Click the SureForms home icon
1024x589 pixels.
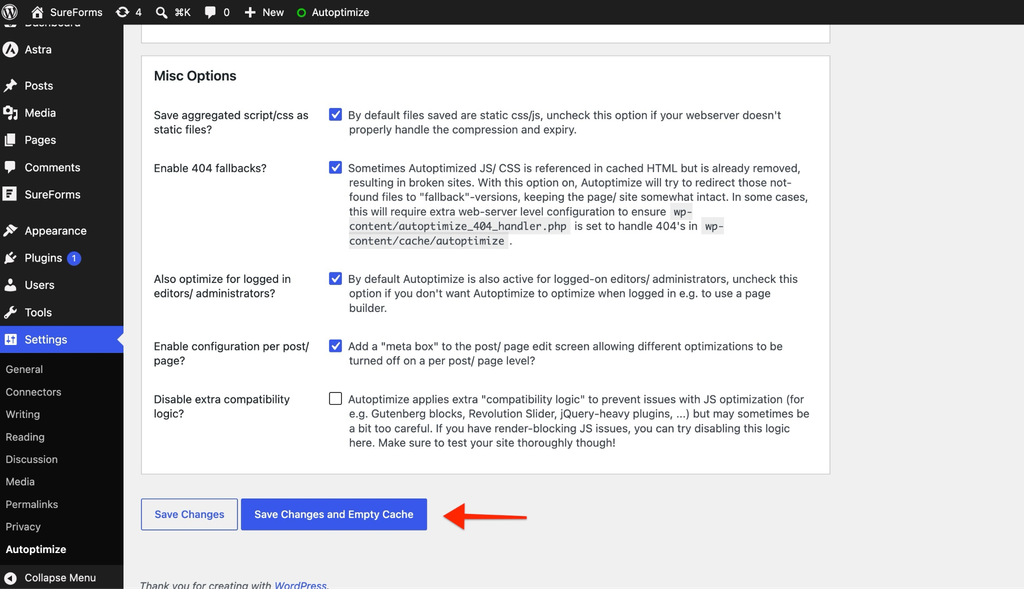tap(37, 12)
